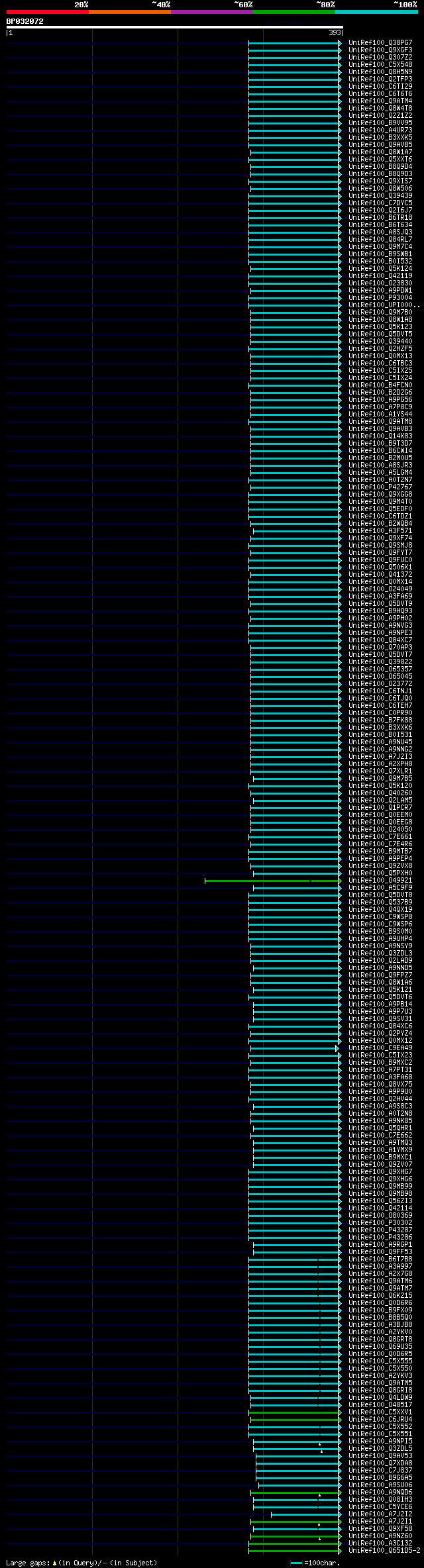Viewport: 424px width, 1568px height.
Task: Select label UniRef100_Q3ZDL3
Action: click(380, 953)
